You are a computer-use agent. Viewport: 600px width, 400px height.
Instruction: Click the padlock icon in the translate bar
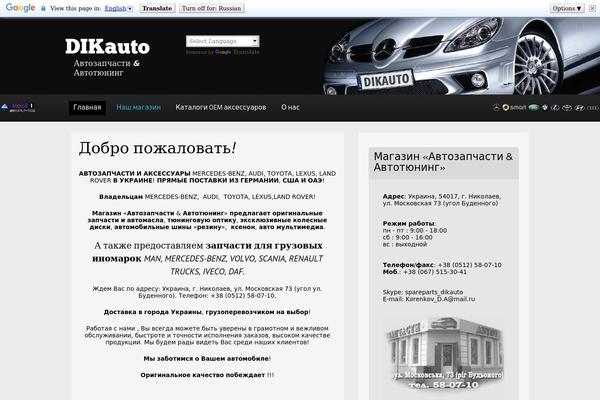(x=43, y=8)
